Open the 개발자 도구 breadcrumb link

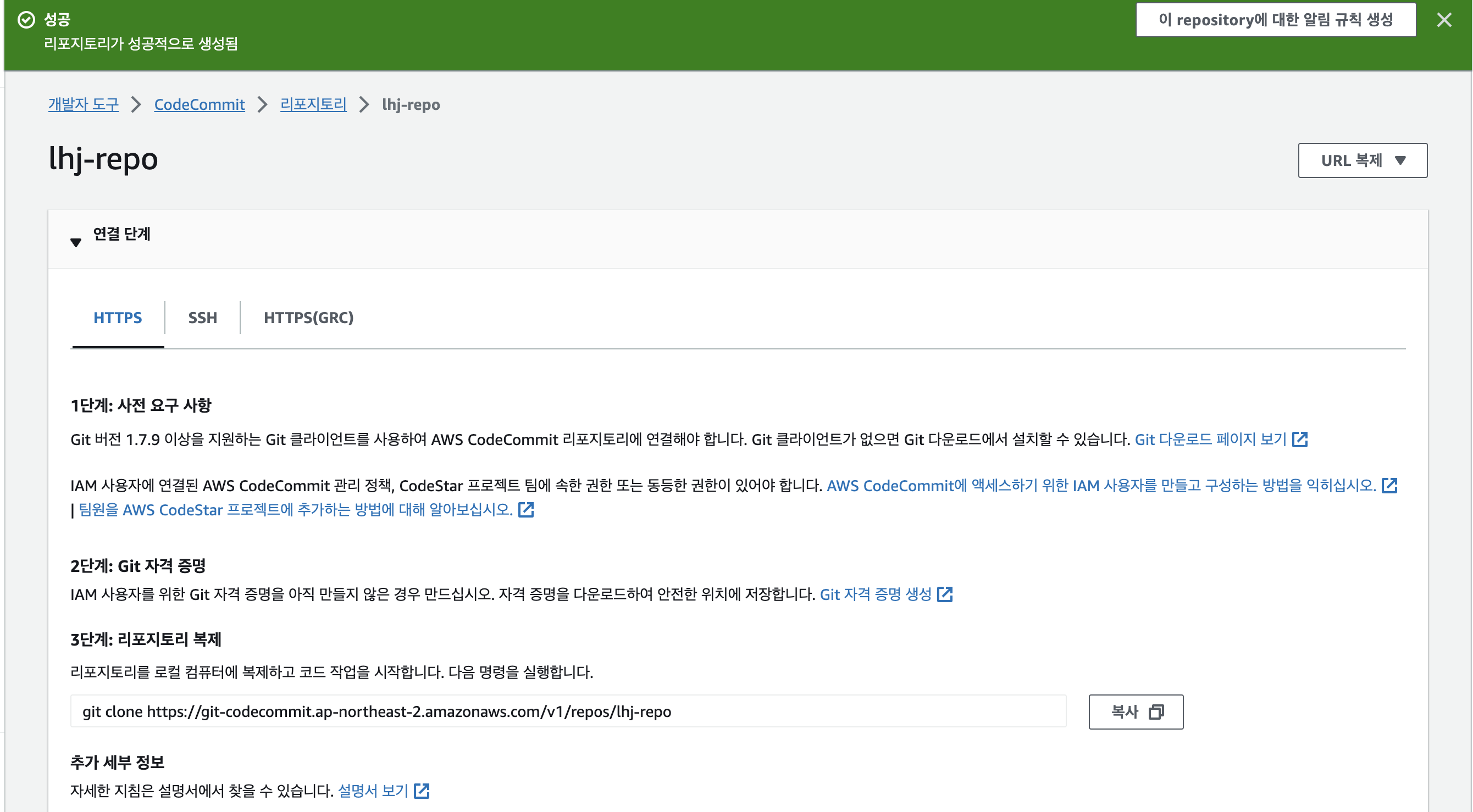point(84,104)
